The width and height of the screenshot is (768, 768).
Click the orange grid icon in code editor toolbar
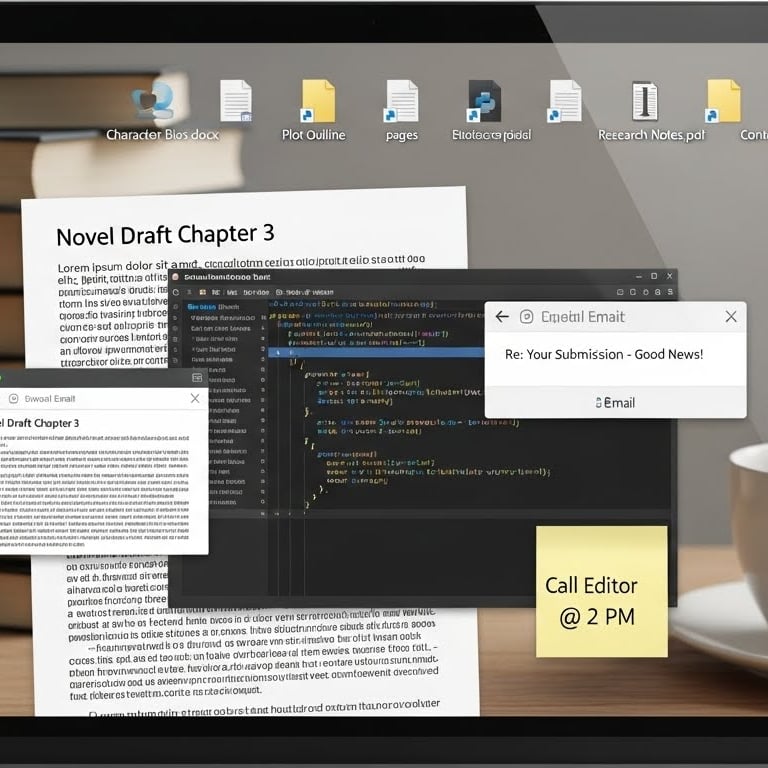202,292
